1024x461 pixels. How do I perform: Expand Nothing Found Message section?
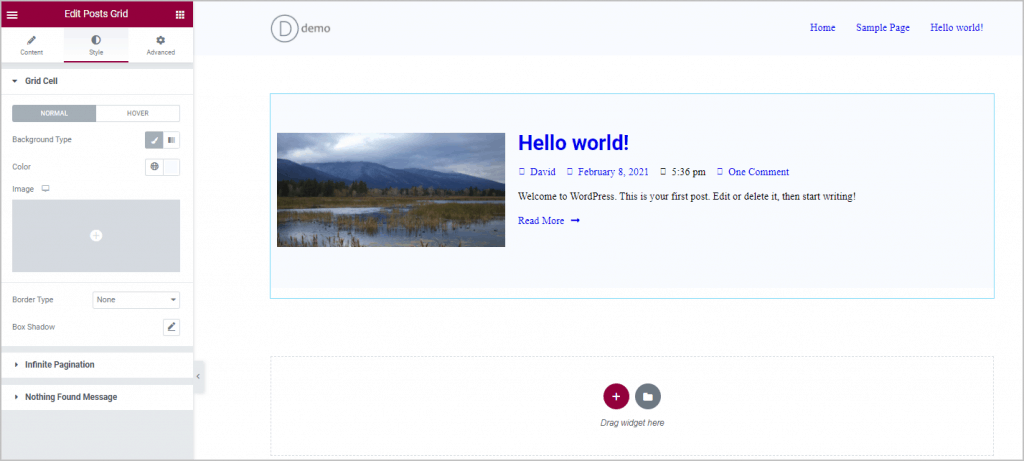pyautogui.click(x=70, y=397)
